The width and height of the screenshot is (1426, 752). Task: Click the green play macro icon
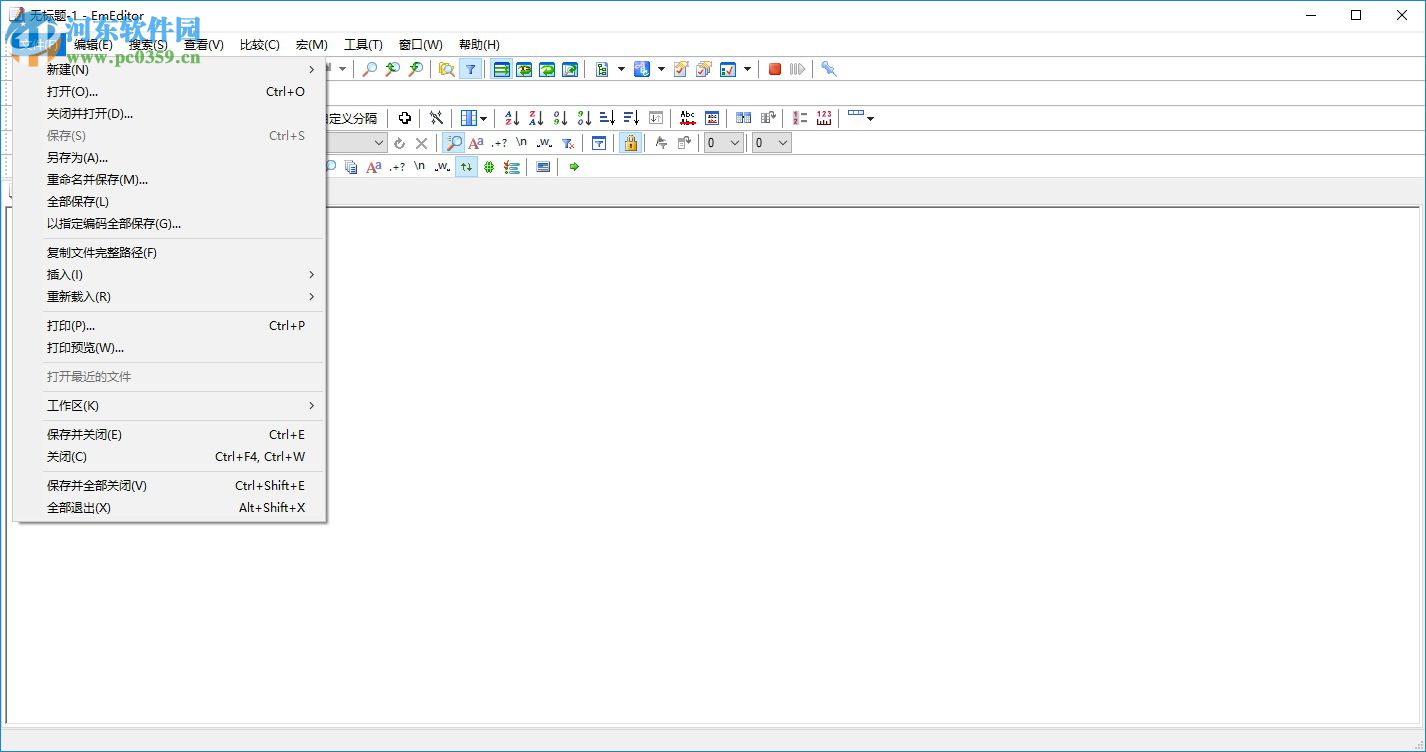click(573, 167)
